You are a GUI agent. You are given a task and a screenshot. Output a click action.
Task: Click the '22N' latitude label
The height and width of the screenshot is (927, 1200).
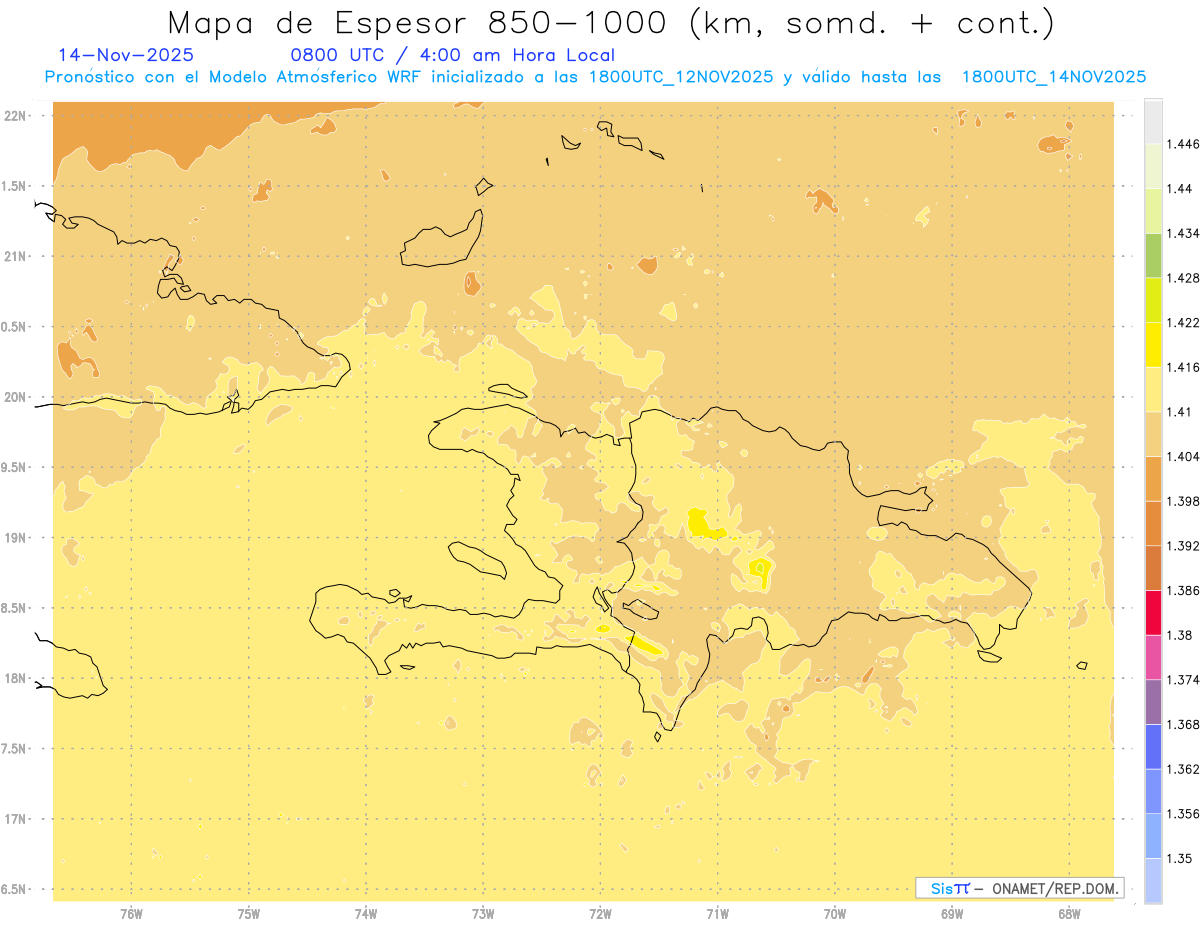(15, 116)
